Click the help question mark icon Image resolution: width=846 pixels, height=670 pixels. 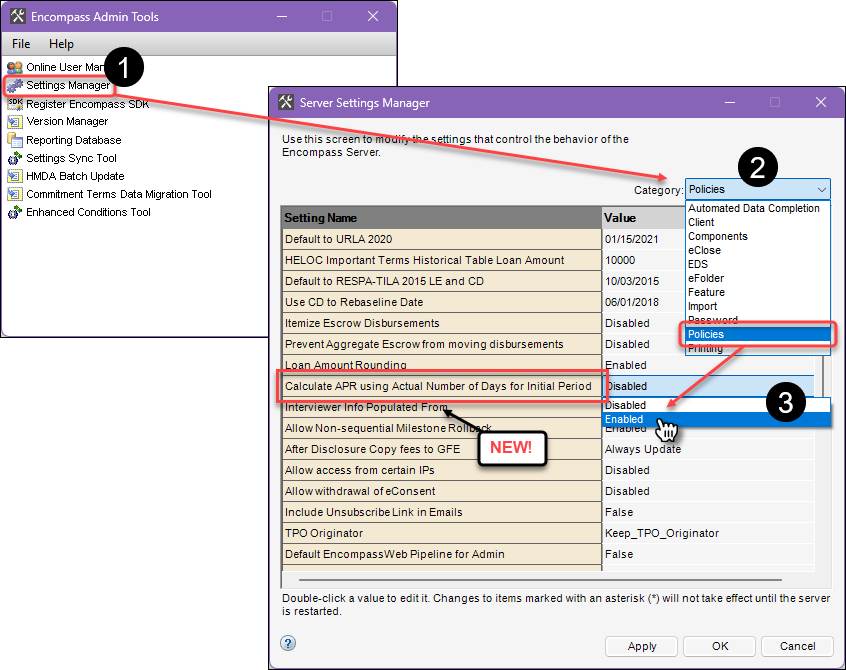(x=288, y=643)
